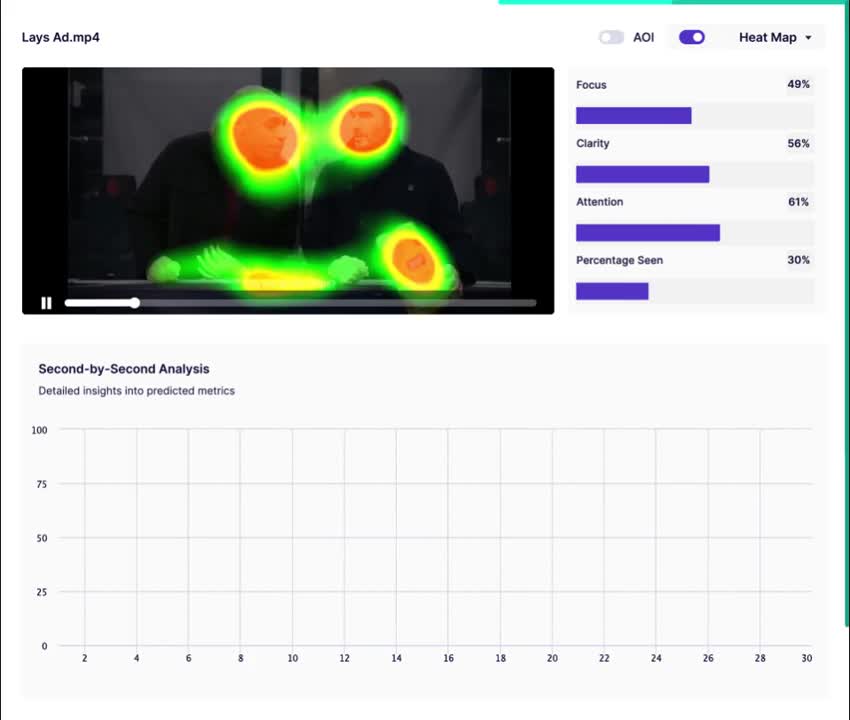Click the chart y-axis label 100
850x720 pixels.
point(40,430)
